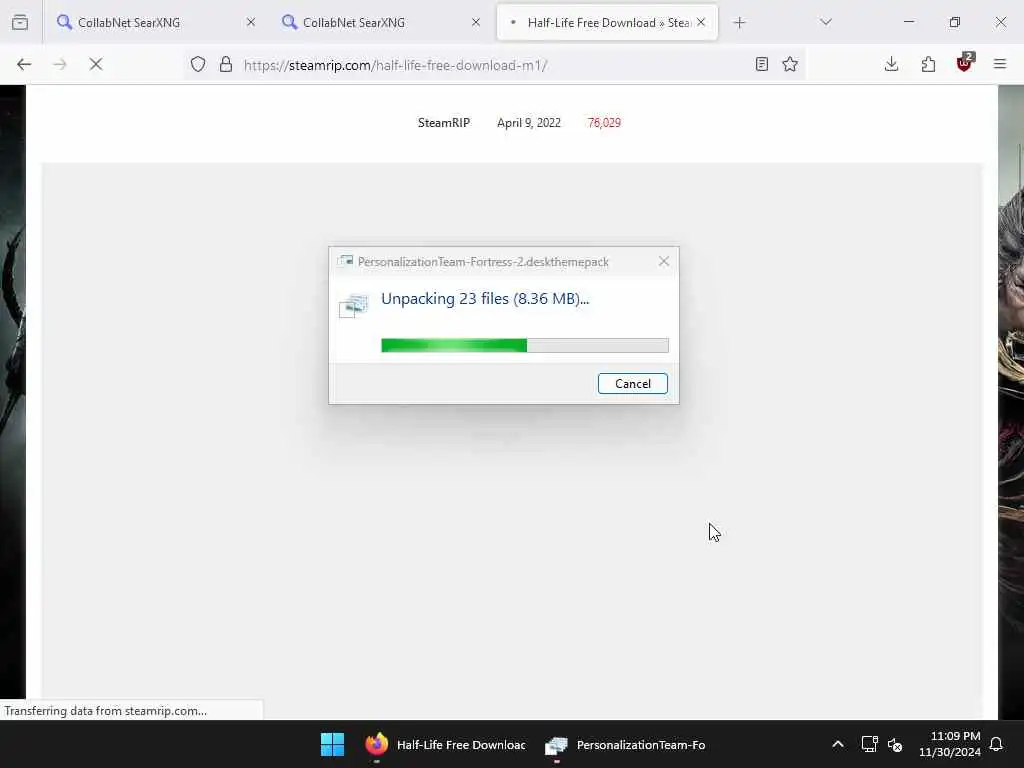The image size is (1024, 768).
Task: Go back with the browser back arrow
Action: (x=24, y=64)
